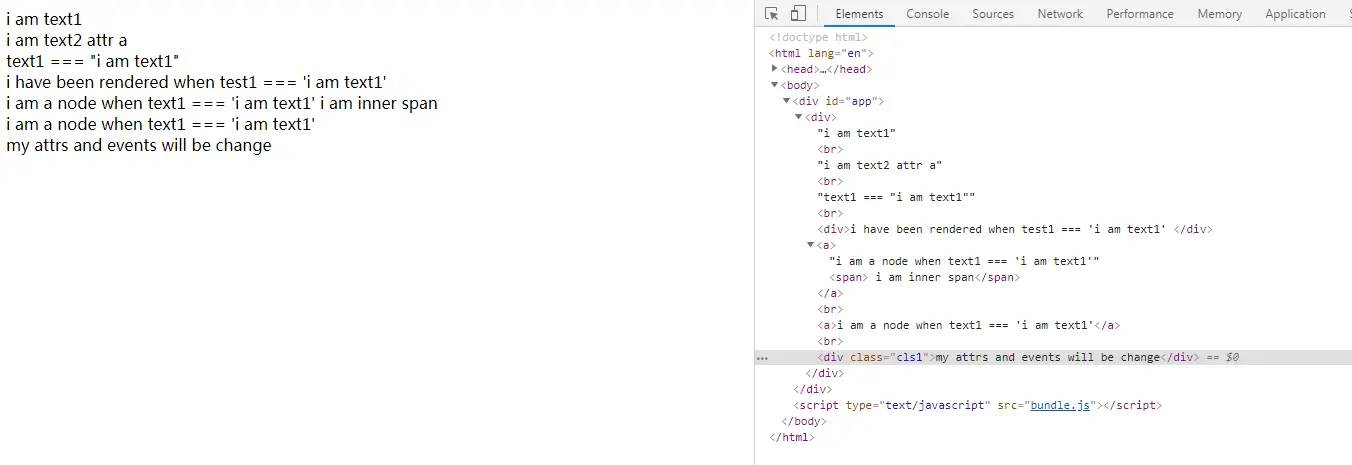Click page text 'i am text2 attr a'
This screenshot has height=465, width=1352.
(x=66, y=40)
